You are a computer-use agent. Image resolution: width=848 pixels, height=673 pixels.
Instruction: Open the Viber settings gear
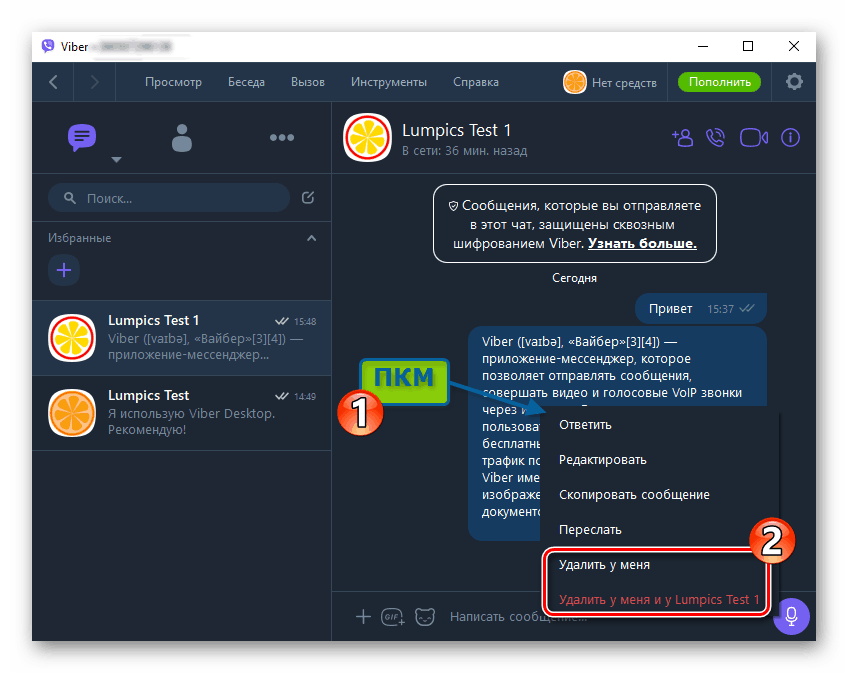pyautogui.click(x=794, y=82)
